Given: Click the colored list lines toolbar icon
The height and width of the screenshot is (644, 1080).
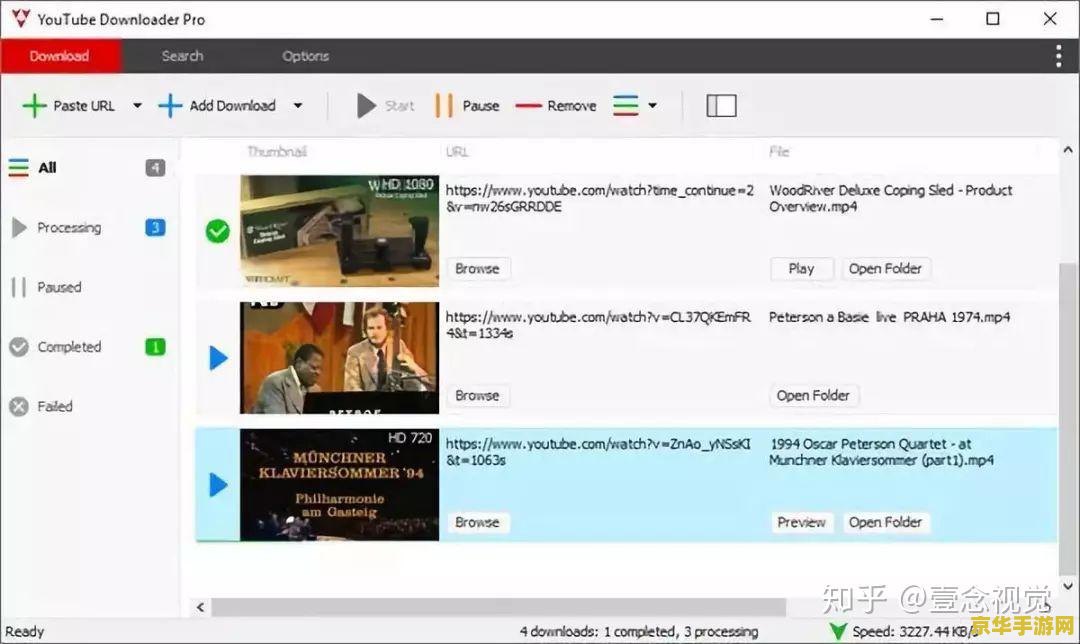Looking at the screenshot, I should click(625, 105).
